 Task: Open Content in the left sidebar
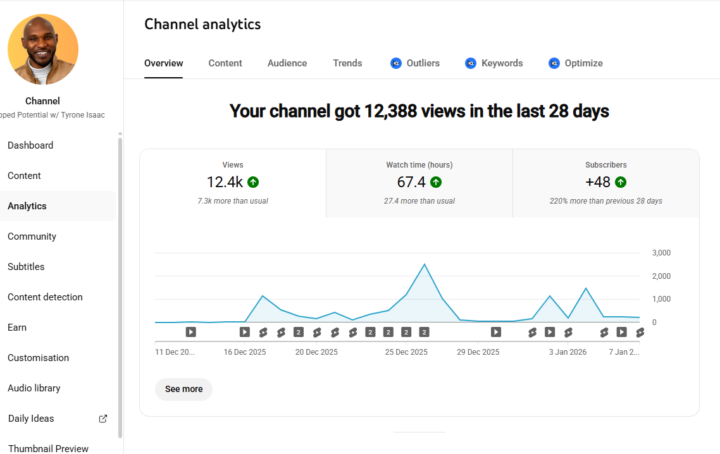click(24, 176)
